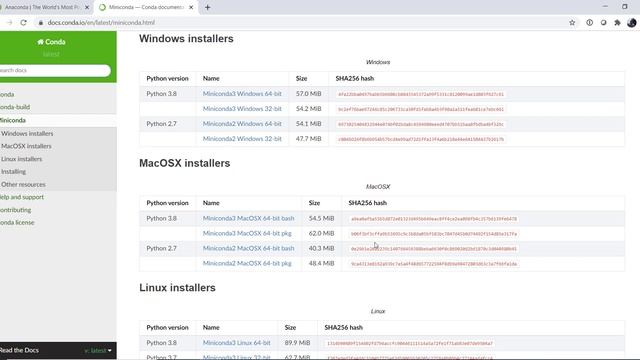This screenshot has width=640, height=360.
Task: Open Conda license sidebar link
Action: click(17, 222)
